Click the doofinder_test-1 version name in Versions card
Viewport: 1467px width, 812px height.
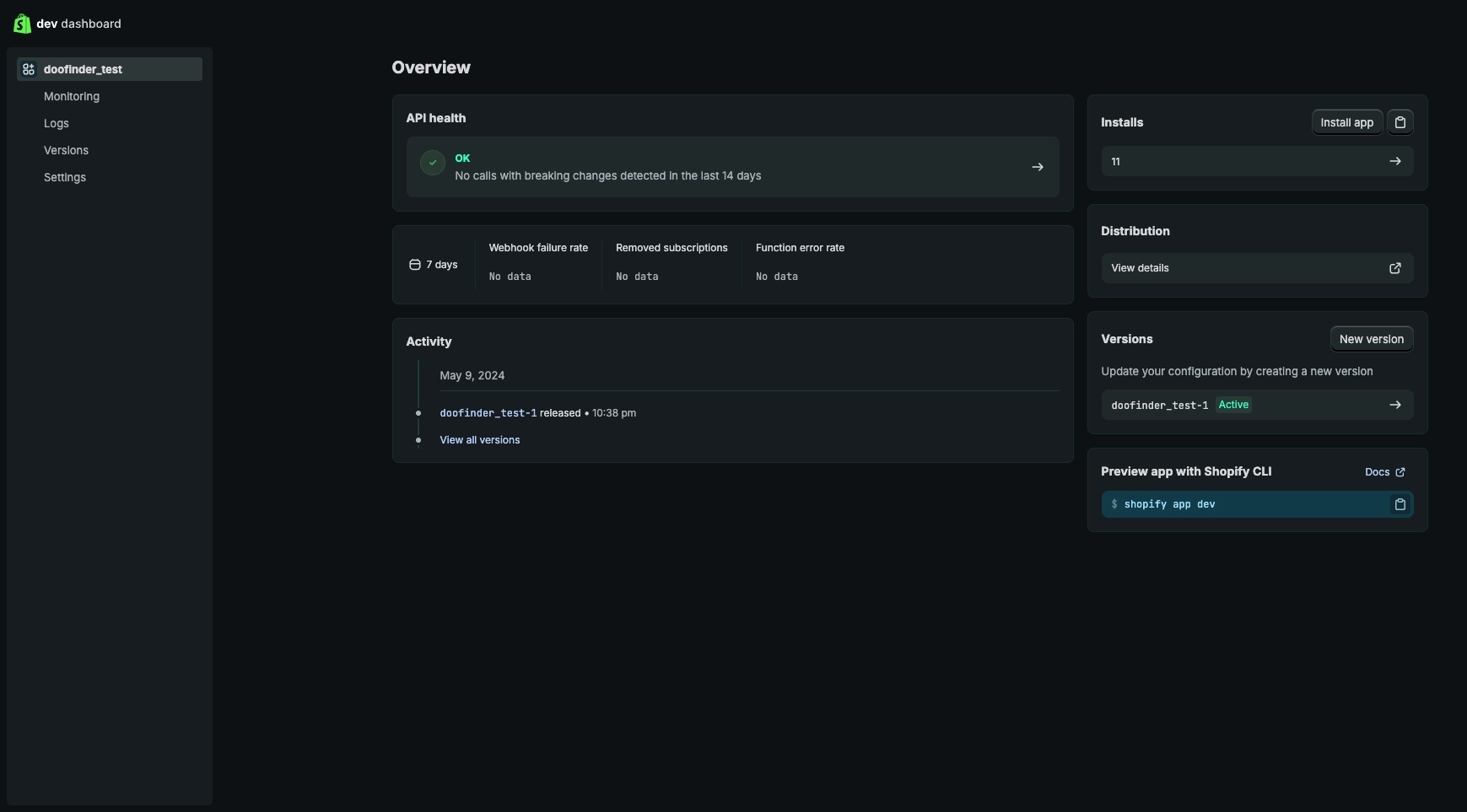[x=1159, y=406]
